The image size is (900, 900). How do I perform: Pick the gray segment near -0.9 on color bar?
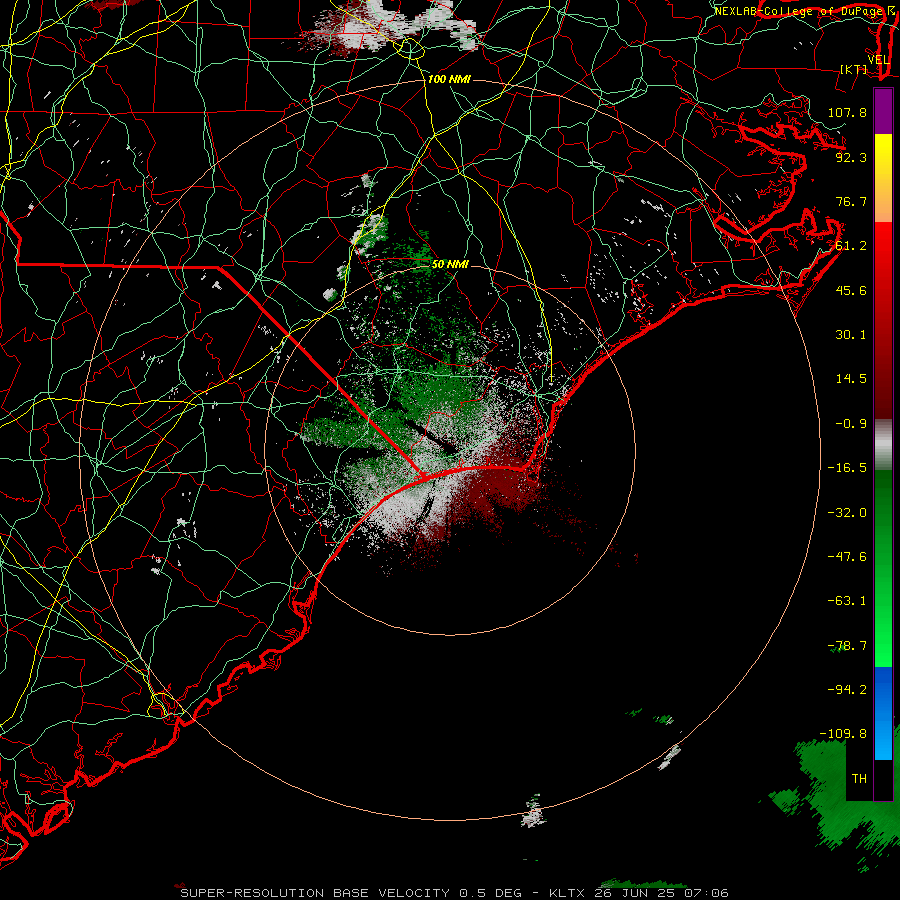[x=883, y=443]
